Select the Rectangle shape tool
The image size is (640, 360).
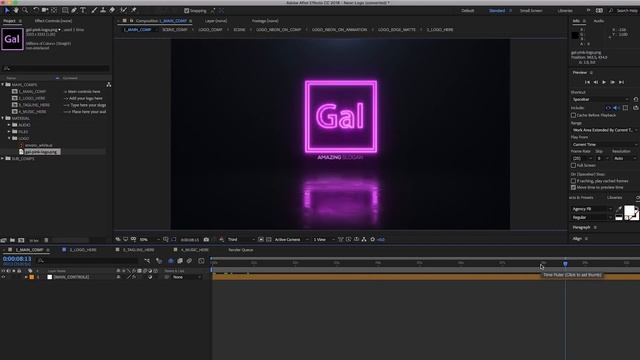[x=65, y=10]
